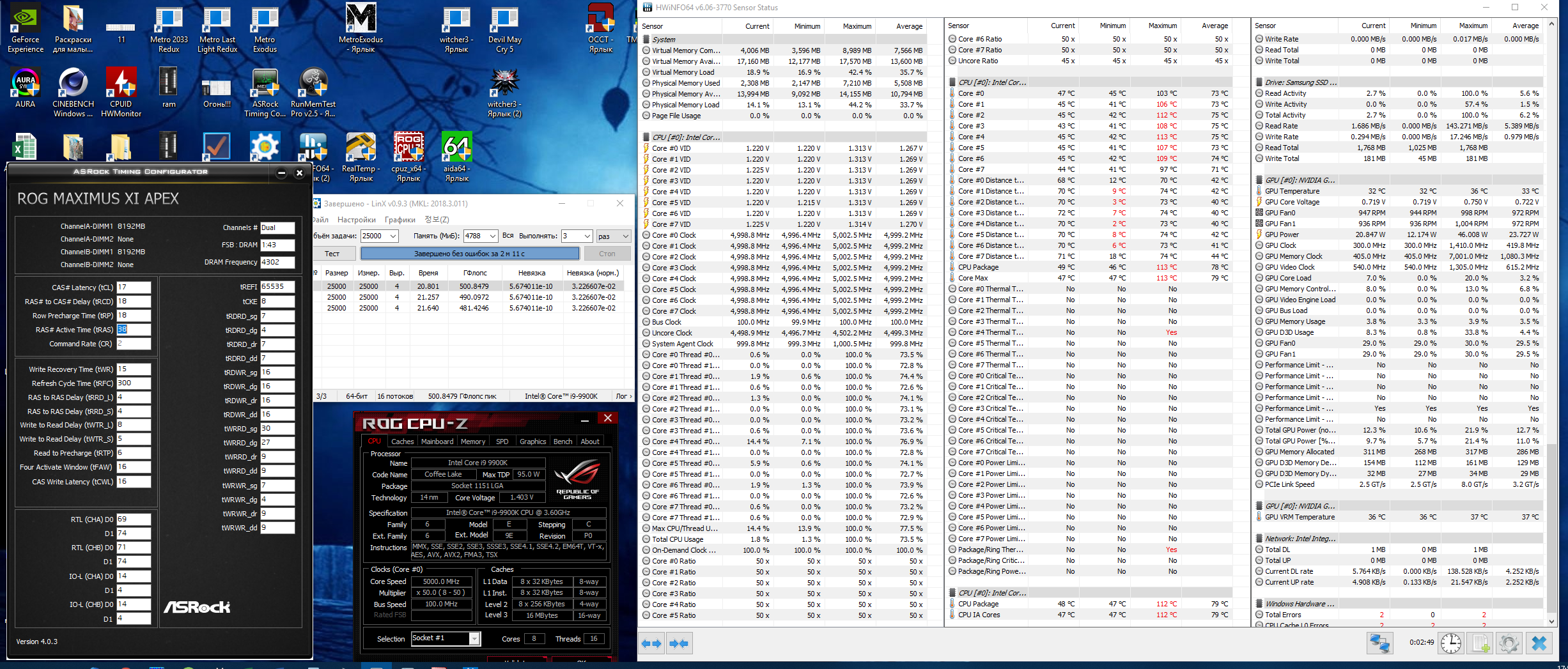This screenshot has width=1568, height=669.
Task: Click the Тест button in LinX
Action: [332, 254]
